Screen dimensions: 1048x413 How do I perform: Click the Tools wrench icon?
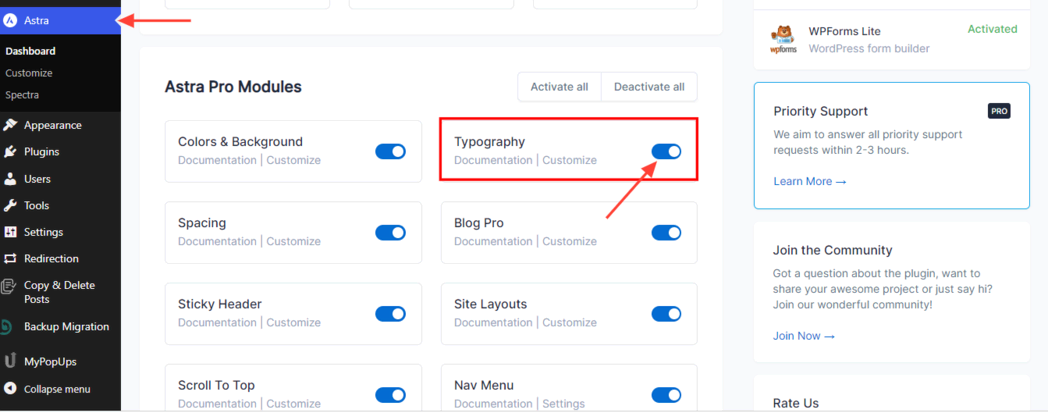tap(10, 205)
